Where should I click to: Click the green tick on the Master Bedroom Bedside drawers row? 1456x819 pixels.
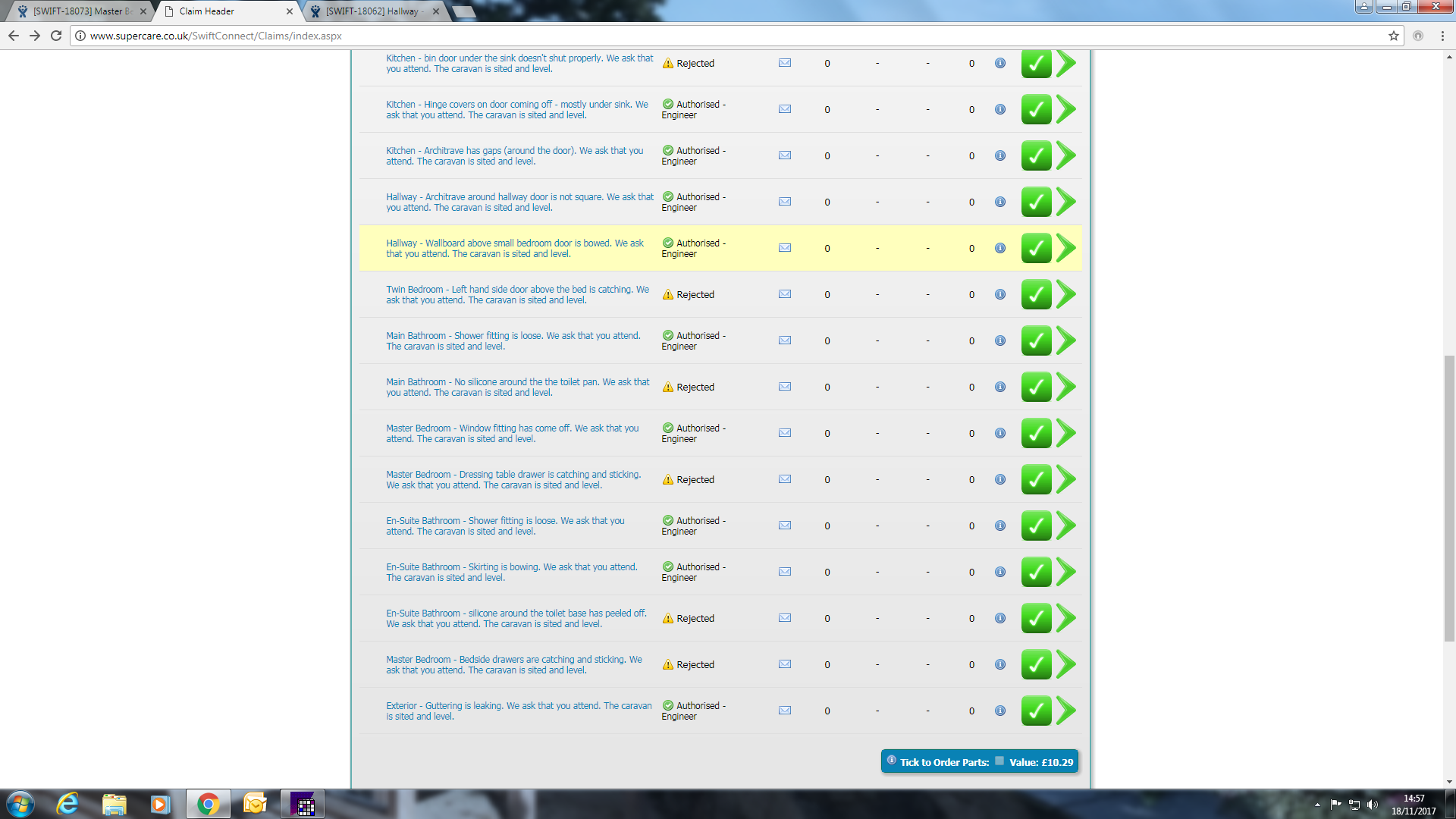[1036, 664]
